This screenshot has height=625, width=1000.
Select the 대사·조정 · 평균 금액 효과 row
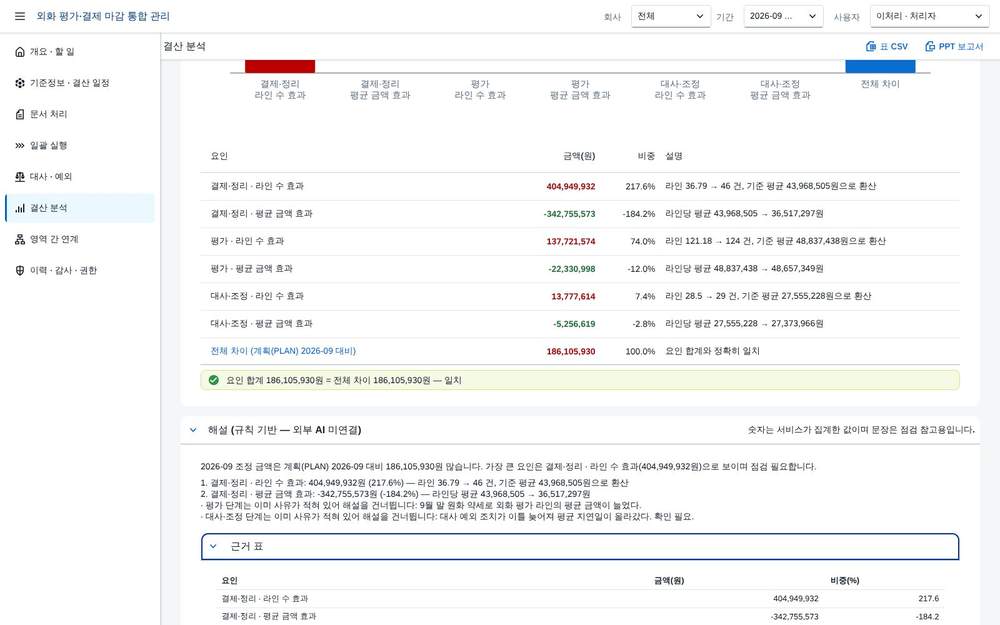click(x=580, y=323)
